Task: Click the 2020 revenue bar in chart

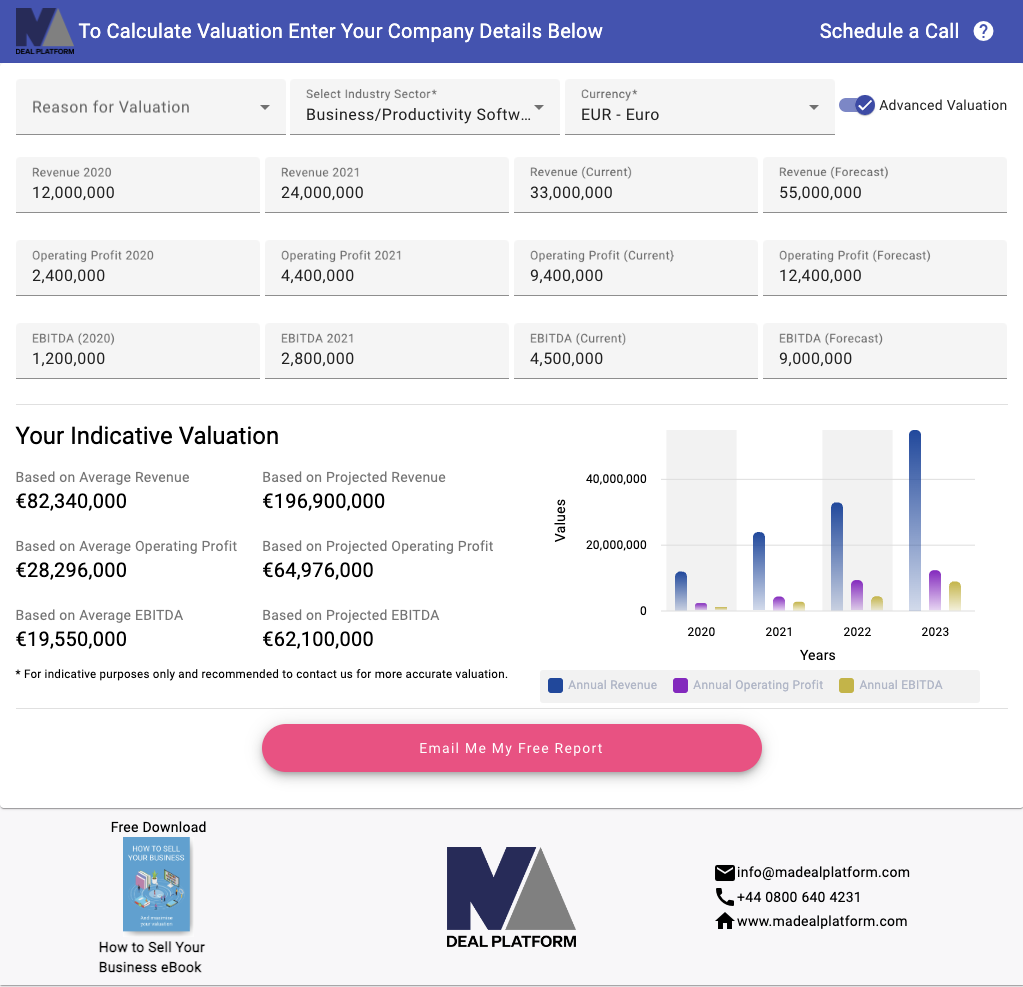Action: (680, 591)
